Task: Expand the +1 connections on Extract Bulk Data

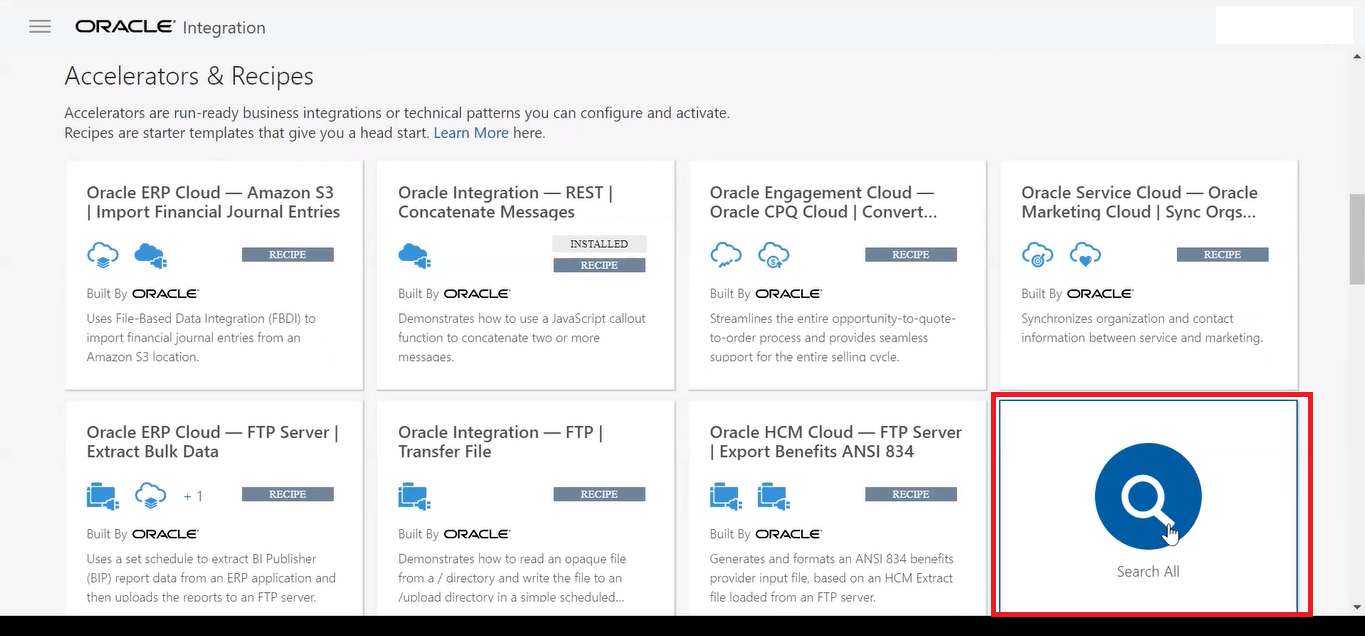Action: tap(192, 495)
